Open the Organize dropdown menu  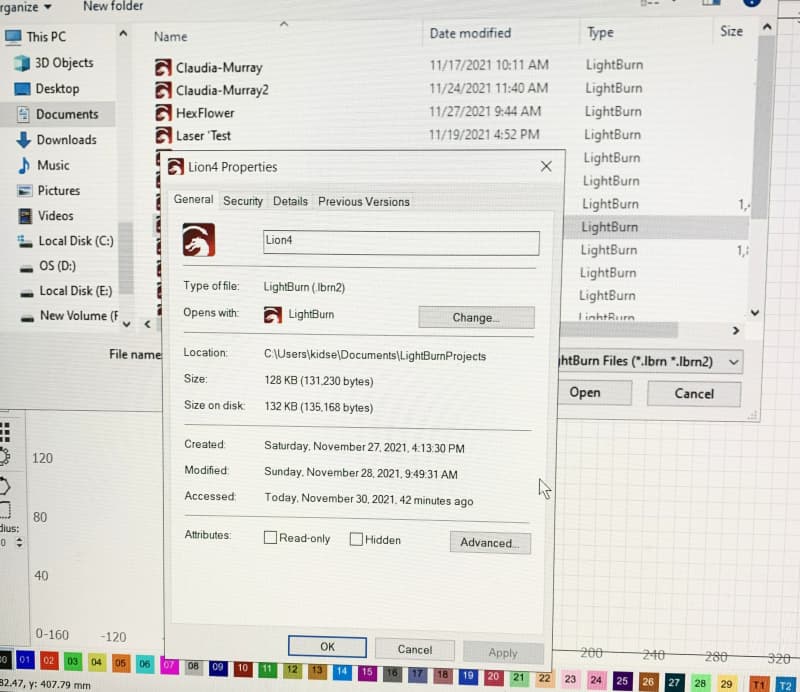pyautogui.click(x=25, y=7)
